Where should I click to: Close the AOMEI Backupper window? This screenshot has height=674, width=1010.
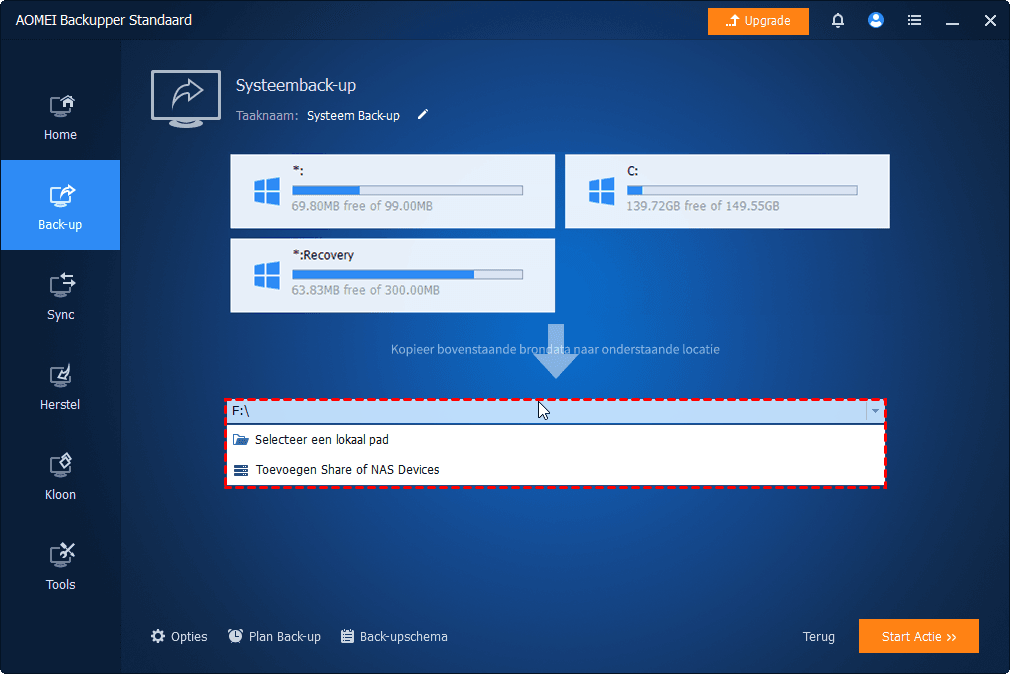[x=990, y=21]
